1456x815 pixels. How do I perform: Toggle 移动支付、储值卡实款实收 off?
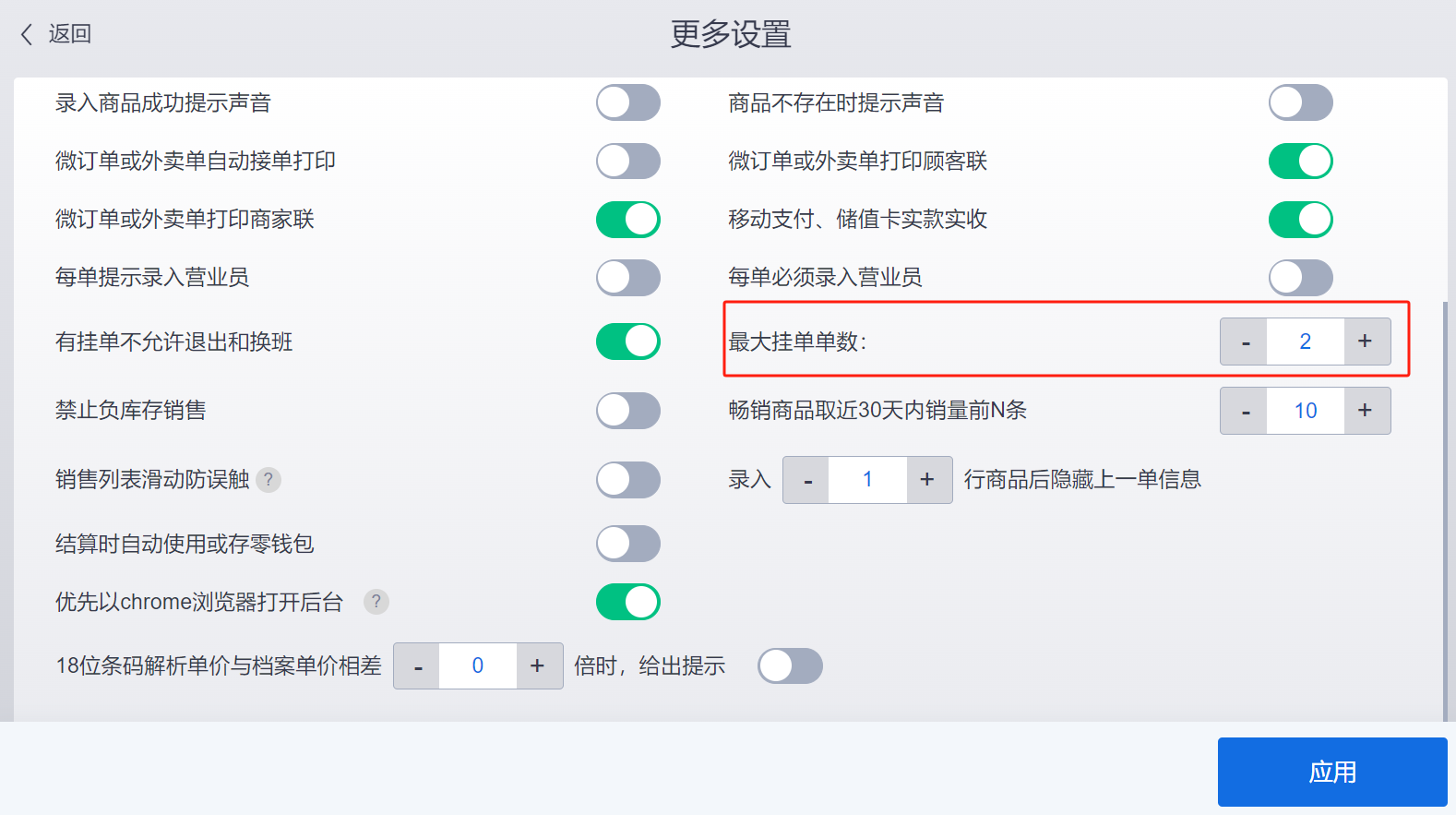(1301, 220)
